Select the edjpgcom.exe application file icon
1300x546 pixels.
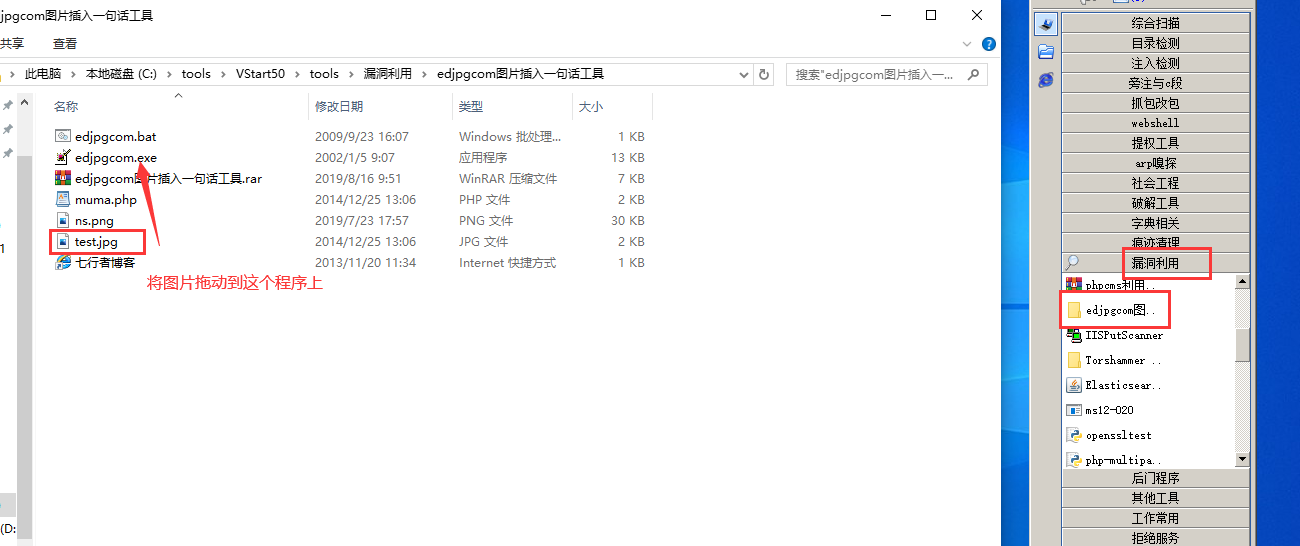[x=62, y=157]
